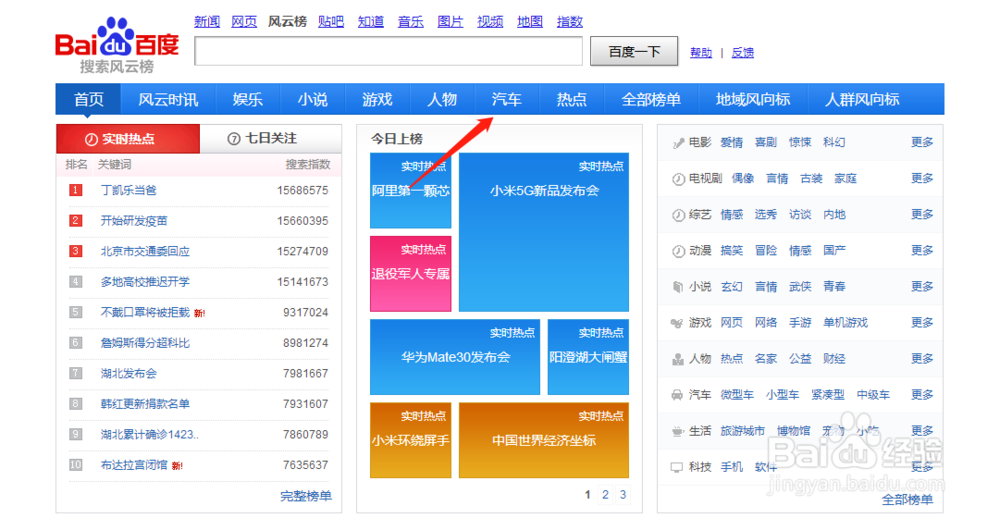Open the 首页 navigation tab
Viewport: 1000px width, 518px height.
(89, 100)
